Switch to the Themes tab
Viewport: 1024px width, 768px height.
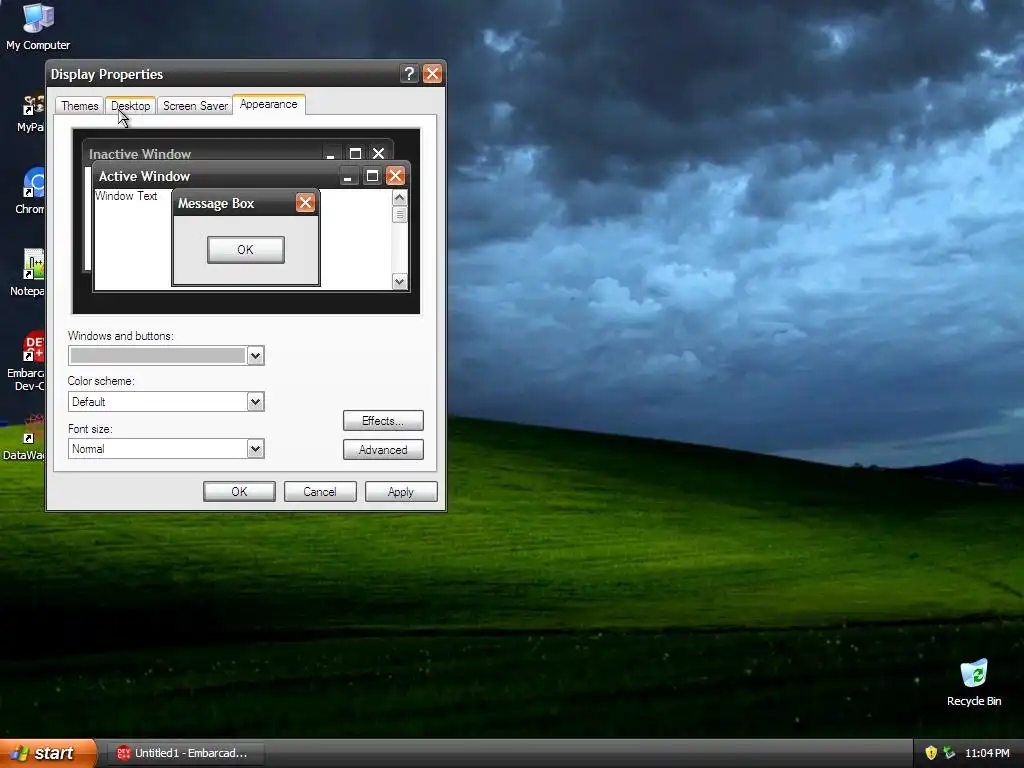tap(80, 106)
